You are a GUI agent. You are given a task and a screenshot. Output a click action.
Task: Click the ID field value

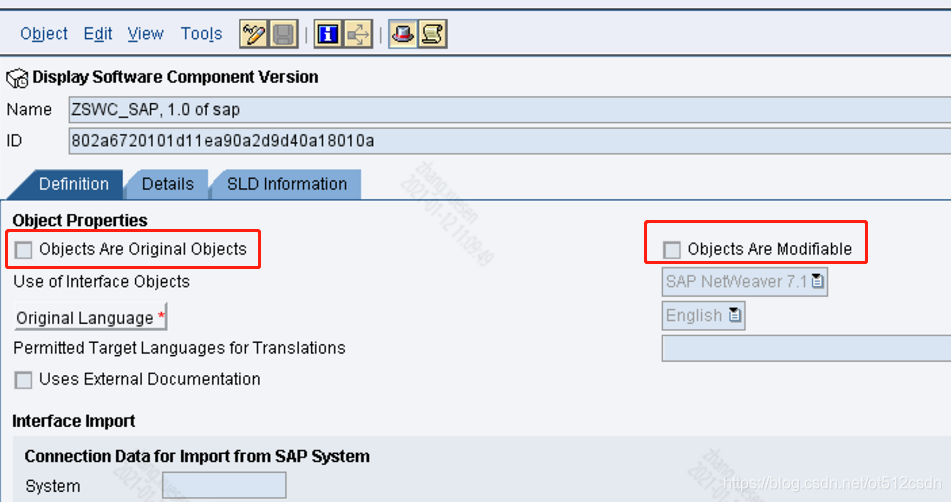tap(509, 141)
